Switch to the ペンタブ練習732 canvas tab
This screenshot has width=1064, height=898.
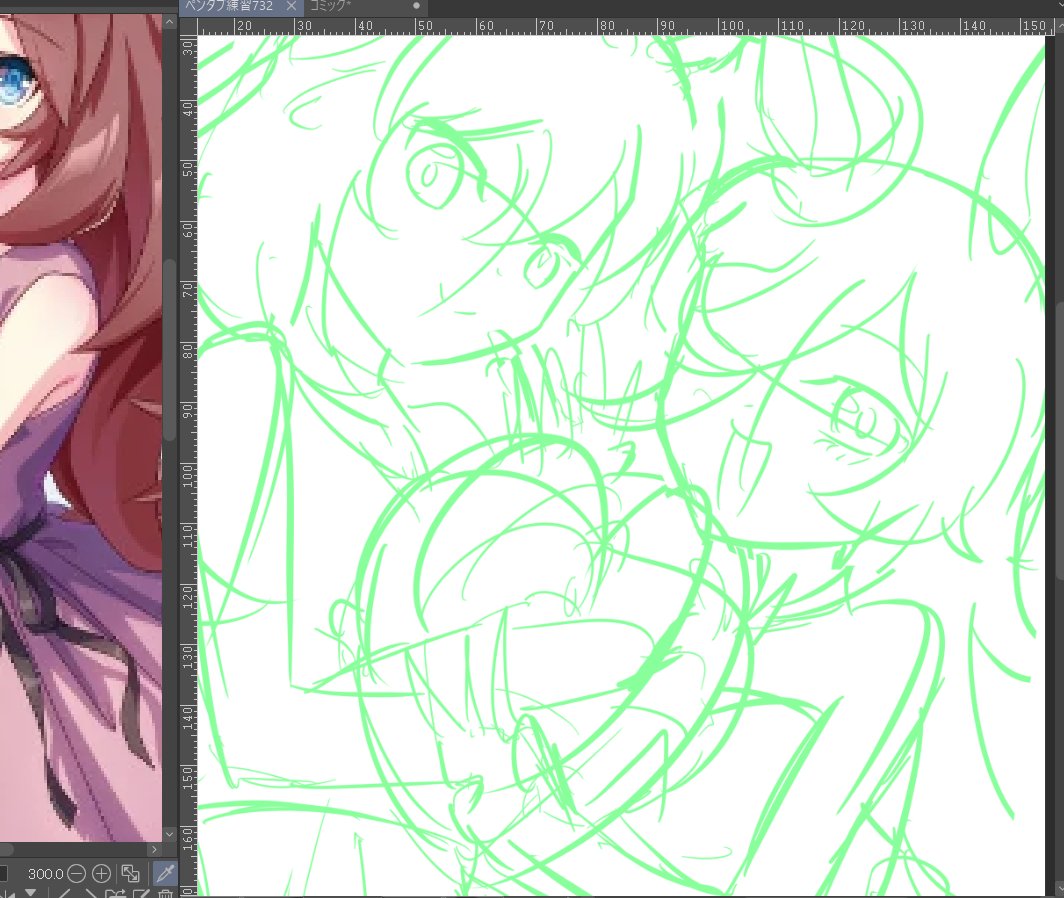coord(241,6)
